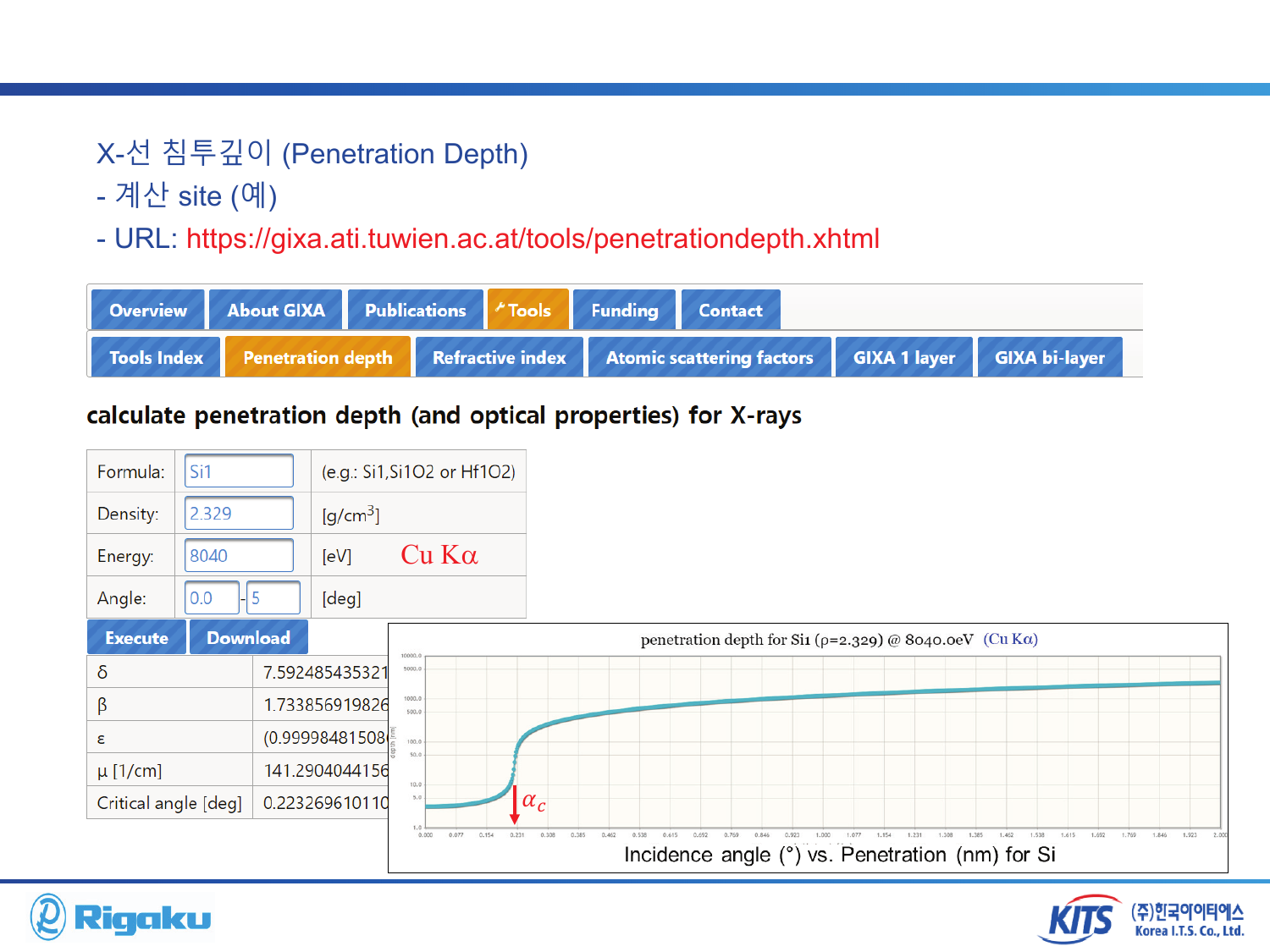
Task: Open the Funding tab
Action: pos(625,310)
